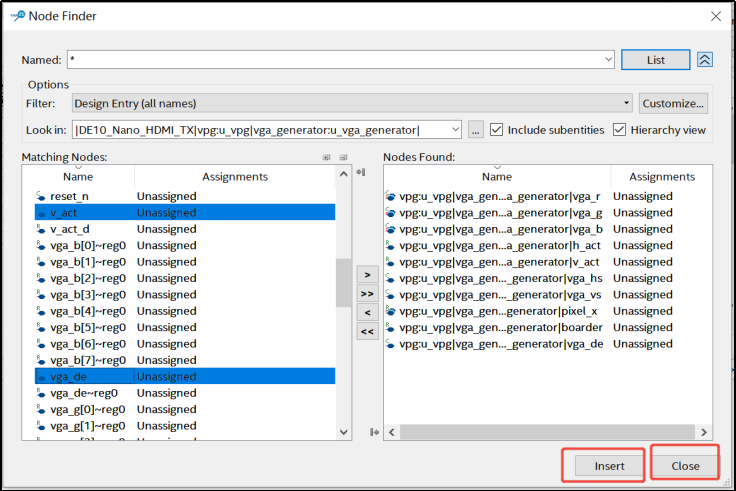
Task: Close the Node Finder window with X
Action: (x=716, y=16)
